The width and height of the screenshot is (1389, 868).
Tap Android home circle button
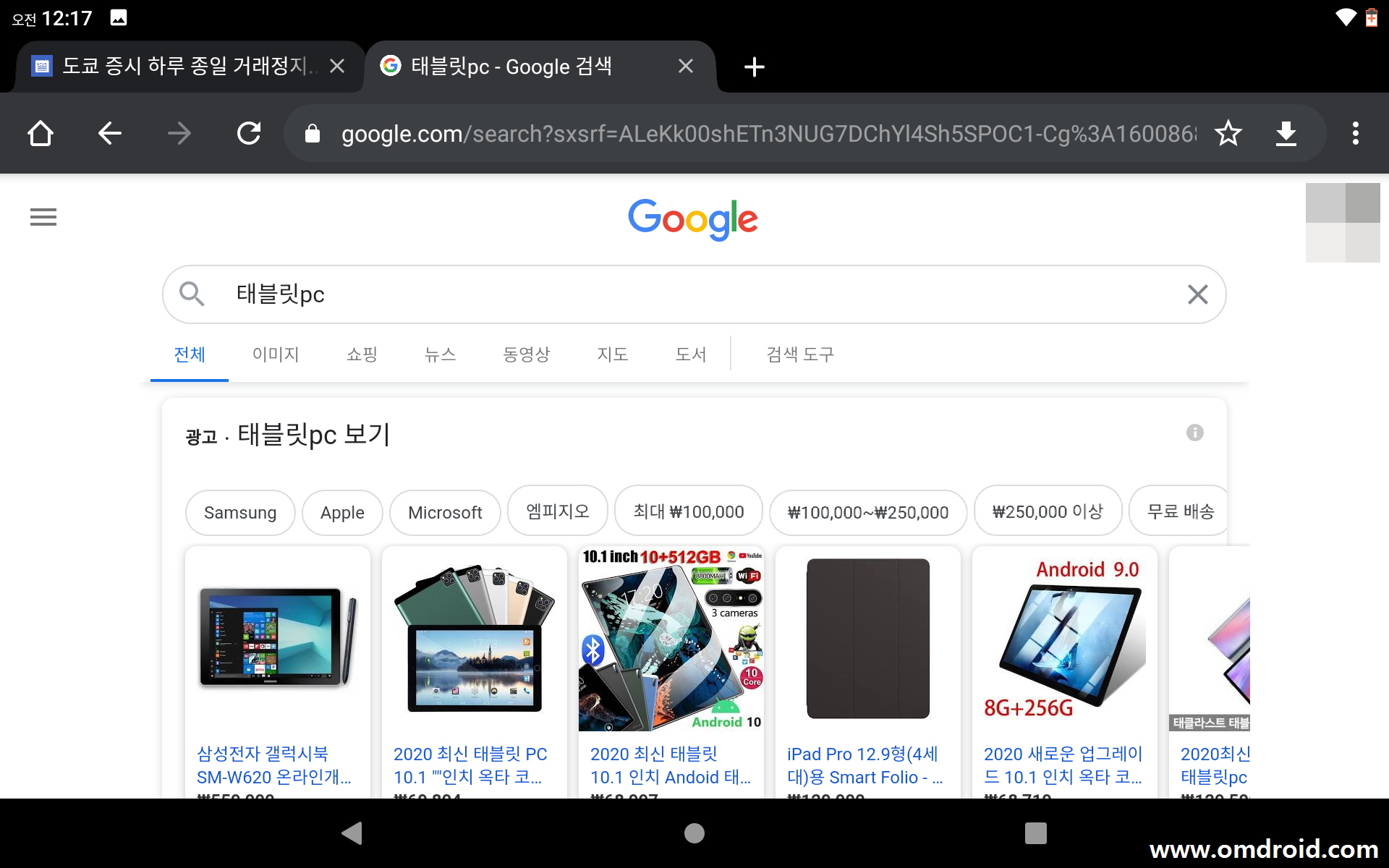(x=694, y=833)
